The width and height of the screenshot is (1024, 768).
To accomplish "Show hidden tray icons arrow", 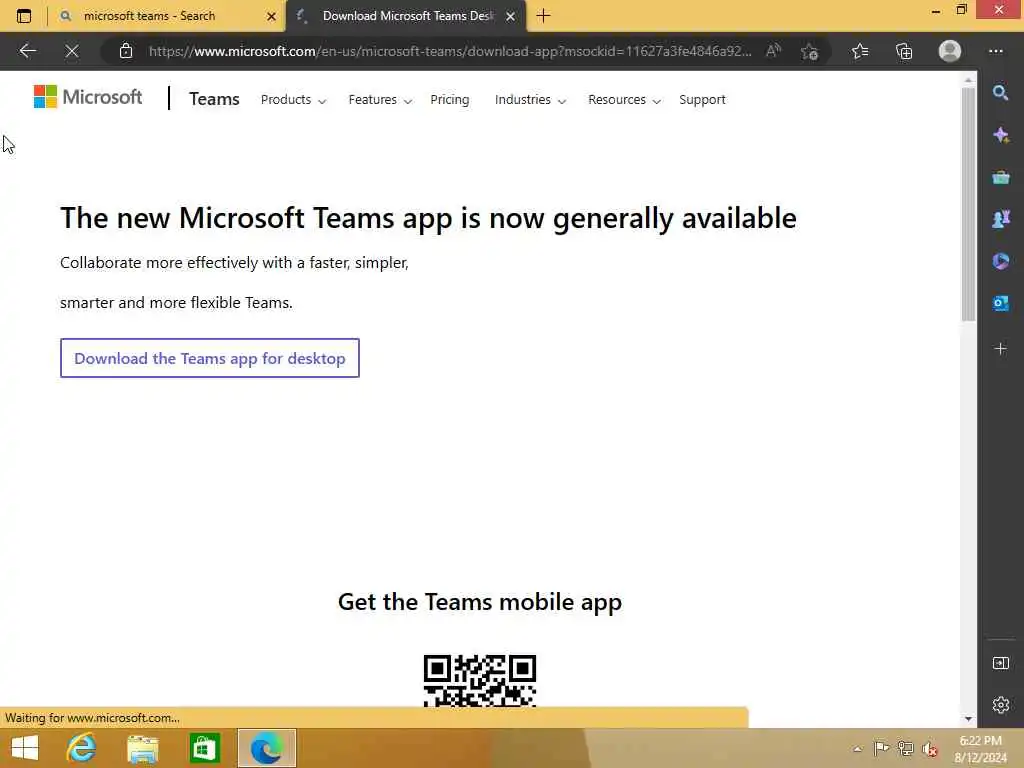I will click(857, 748).
